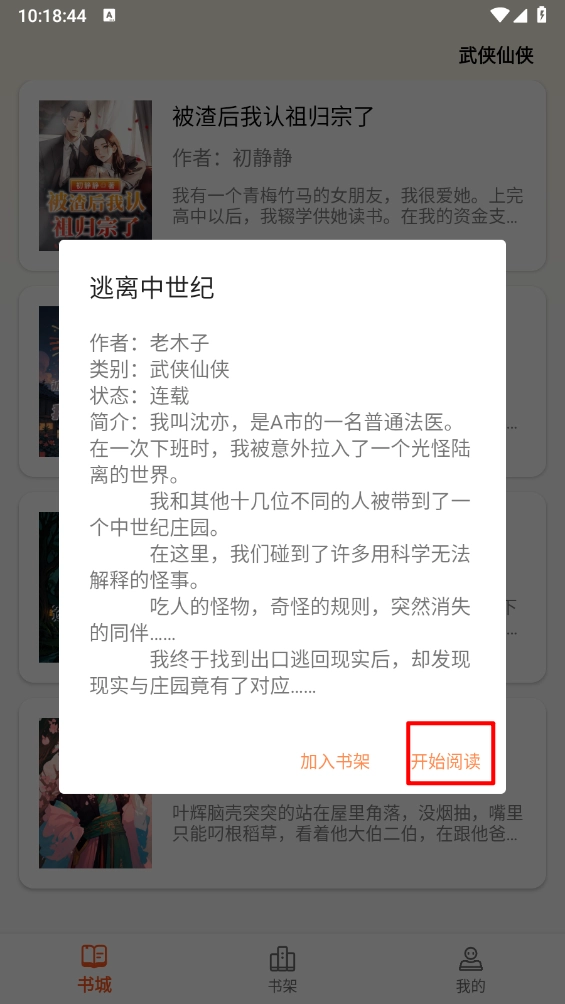Screen dimensions: 565x1004
Task: Tap the battery icon in status bar
Action: 542,15
